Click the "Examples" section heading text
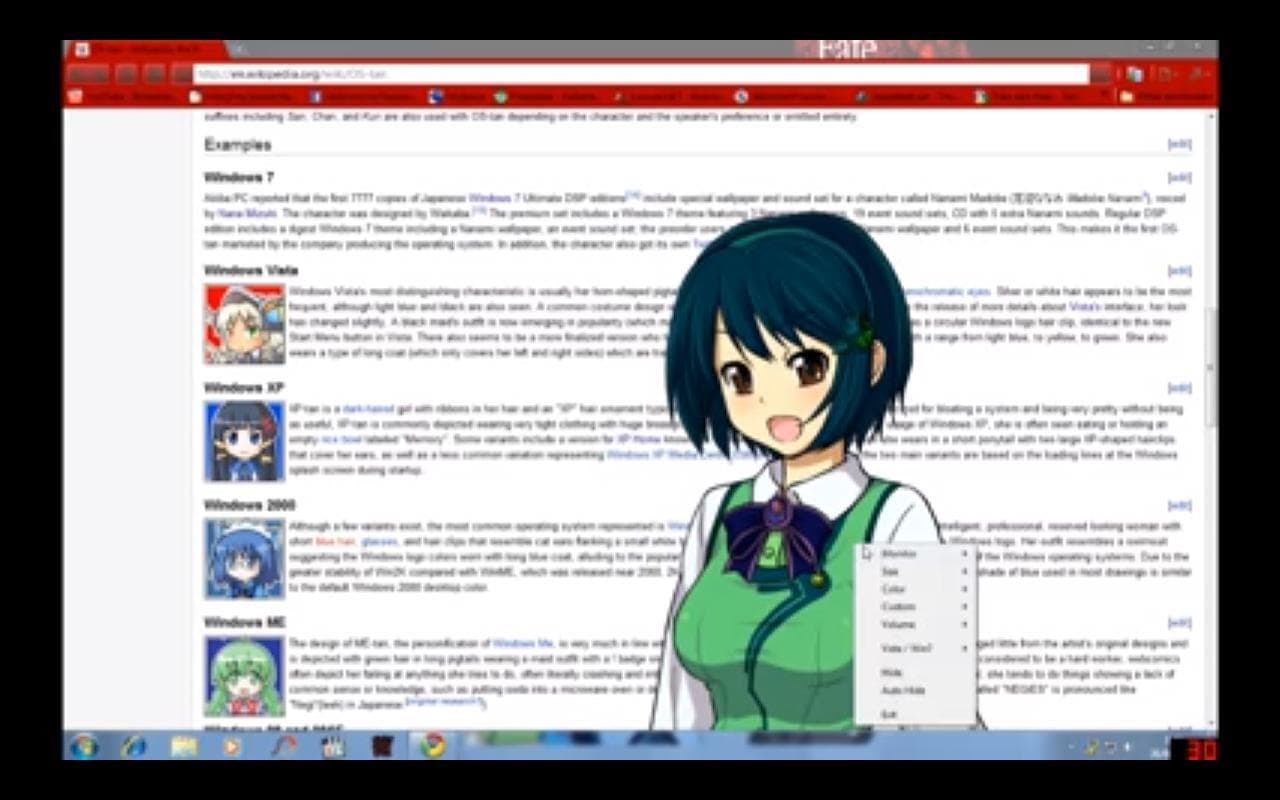Image resolution: width=1280 pixels, height=800 pixels. (x=238, y=145)
